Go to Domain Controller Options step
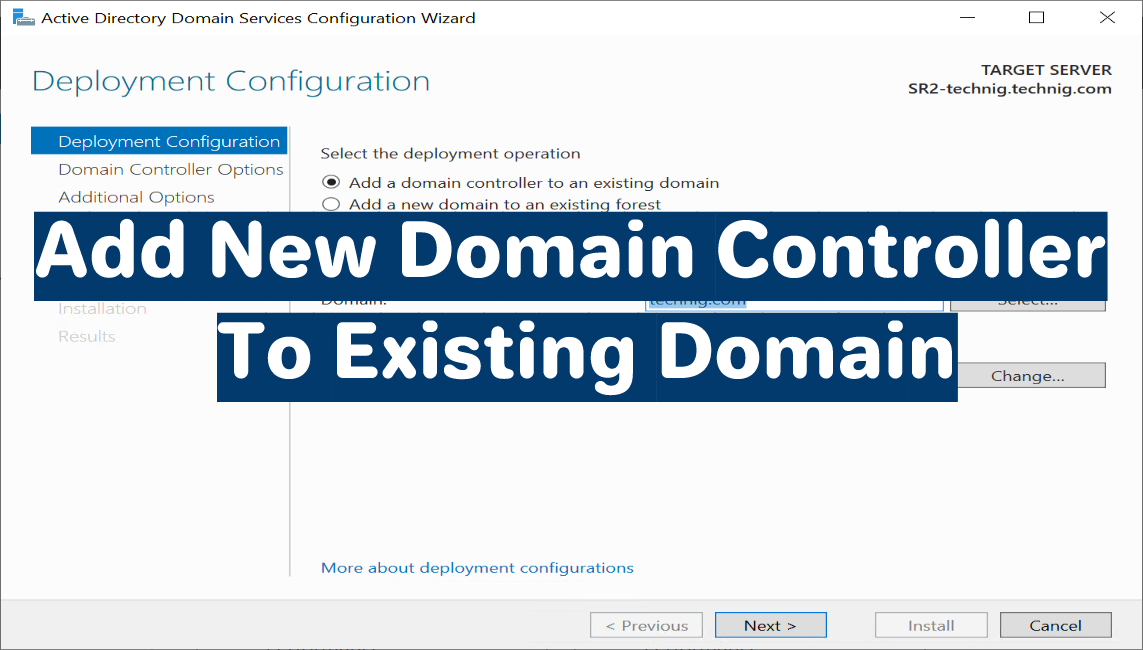Screen dimensions: 1143x650 171,169
